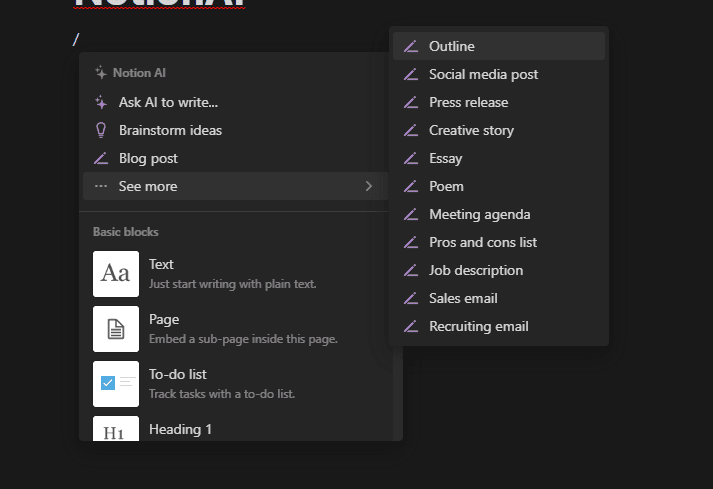Click the pencil icon beside Social media post
The height and width of the screenshot is (489, 713).
[411, 75]
